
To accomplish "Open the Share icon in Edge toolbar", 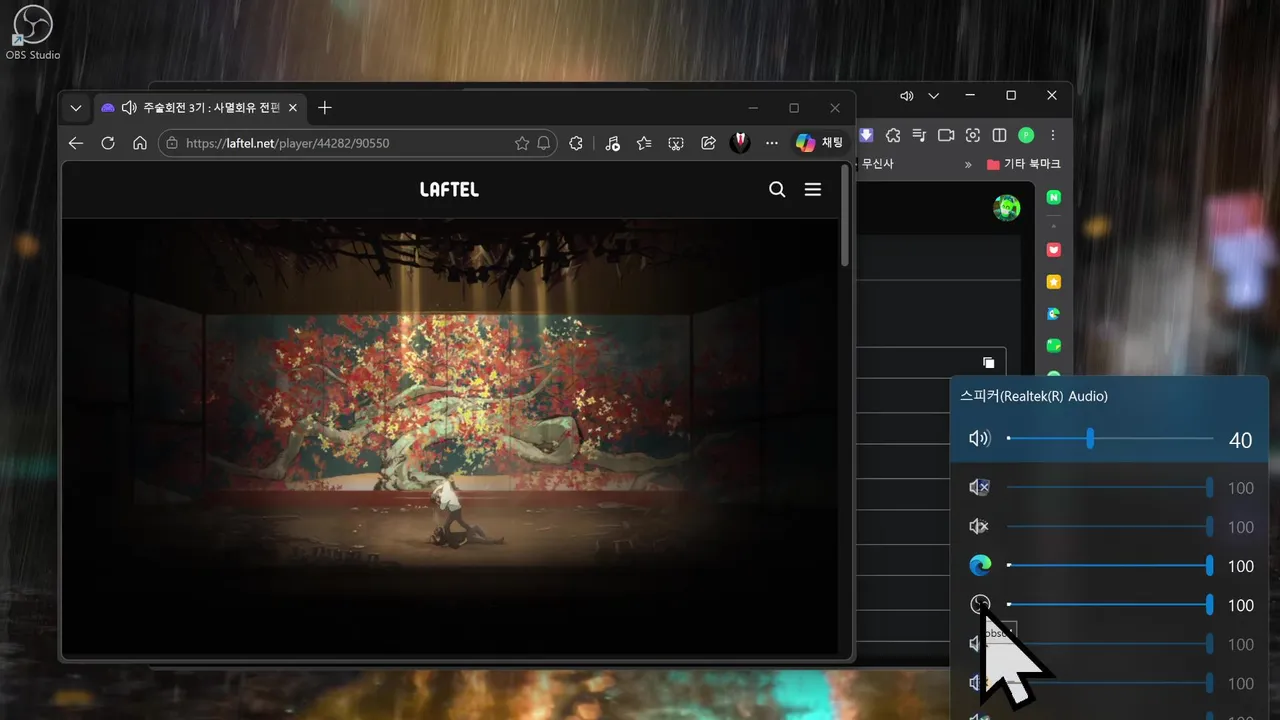I will (708, 143).
